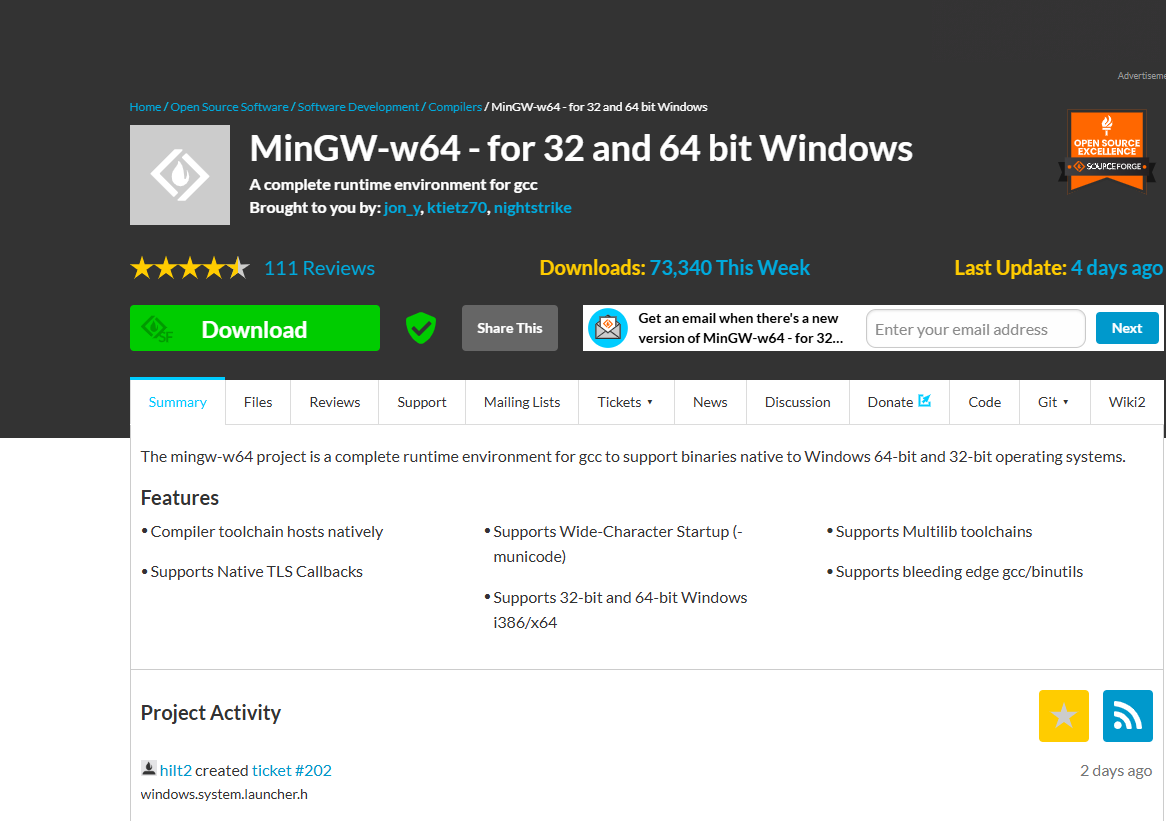Click the MinGW-w64 project logo thumbnail
Screen dimensions: 1166x821
[x=180, y=175]
